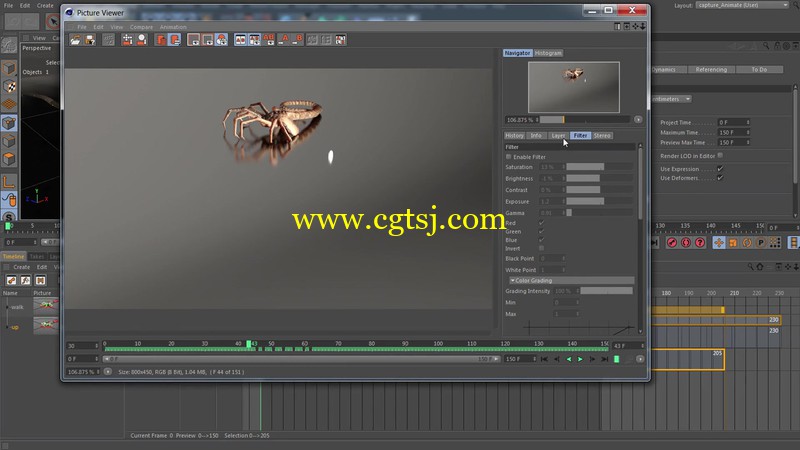This screenshot has width=800, height=450.
Task: Click Stop Rendering icon in Picture Viewer toolbar
Action: (x=108, y=40)
